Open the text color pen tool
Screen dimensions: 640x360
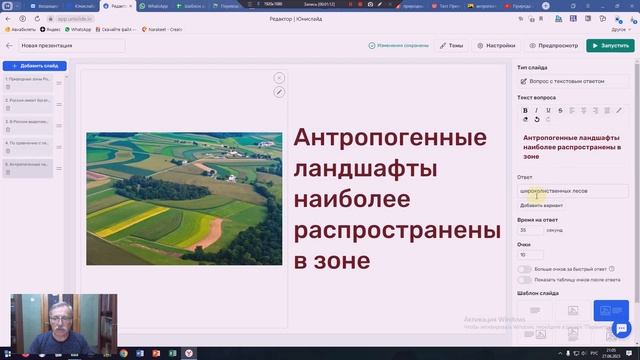[619, 111]
